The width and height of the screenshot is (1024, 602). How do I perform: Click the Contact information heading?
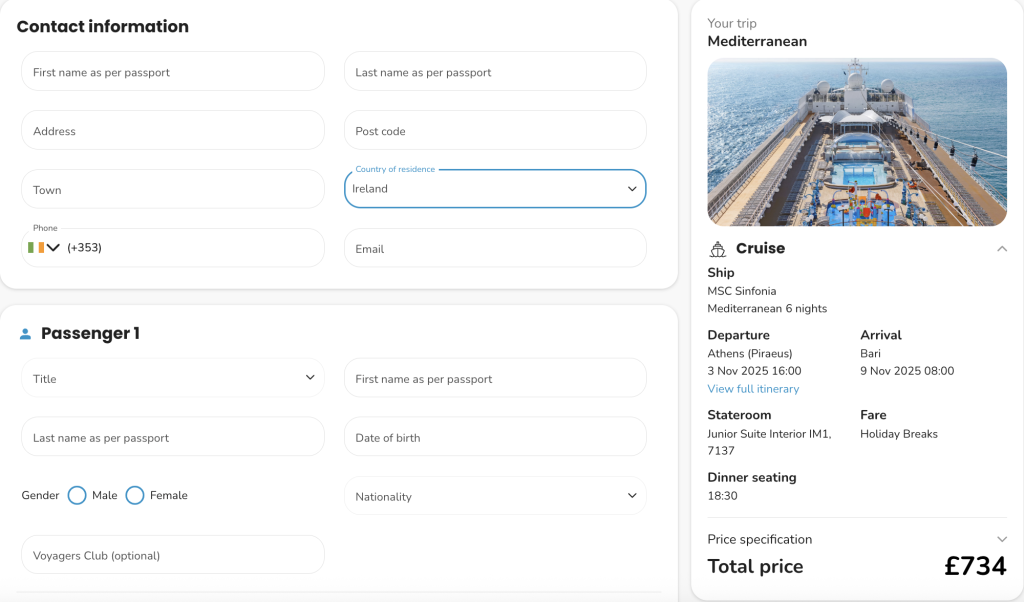point(103,26)
